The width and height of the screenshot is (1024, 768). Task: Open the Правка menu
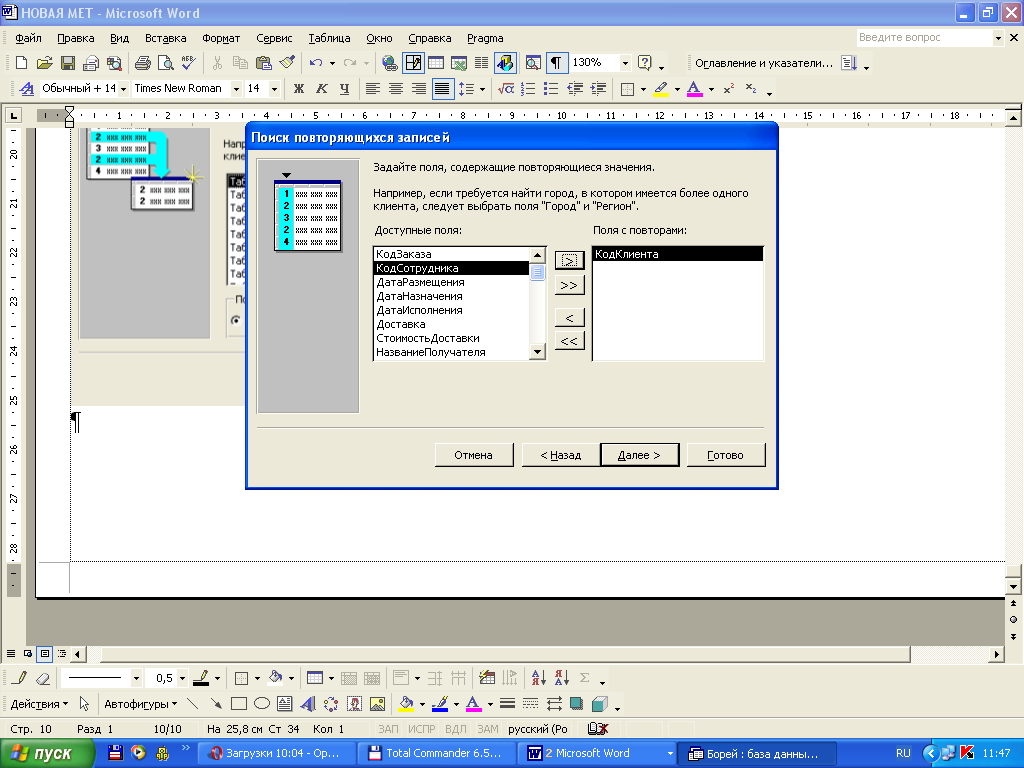(x=76, y=38)
